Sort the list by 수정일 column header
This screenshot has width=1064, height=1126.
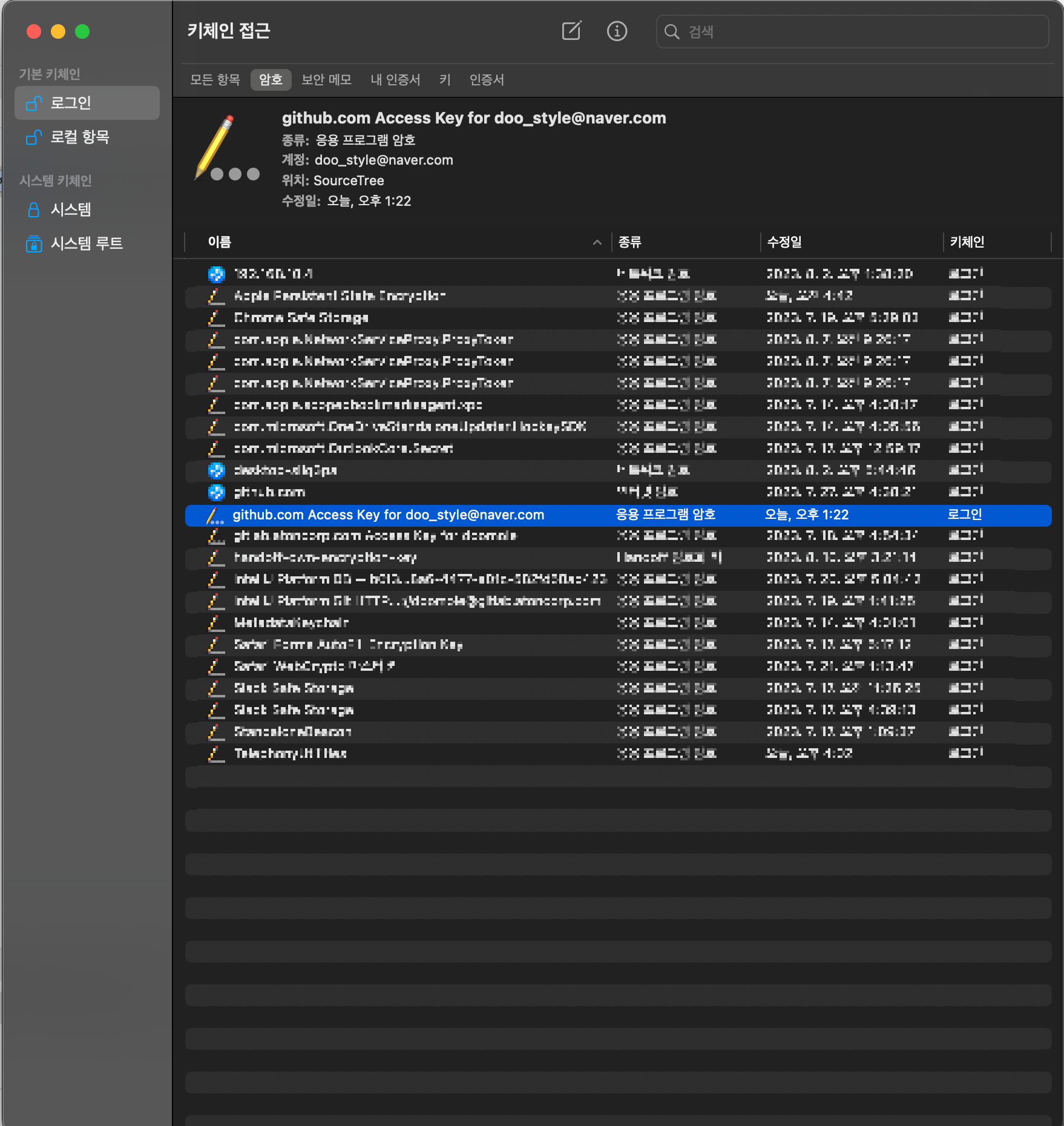pos(784,242)
